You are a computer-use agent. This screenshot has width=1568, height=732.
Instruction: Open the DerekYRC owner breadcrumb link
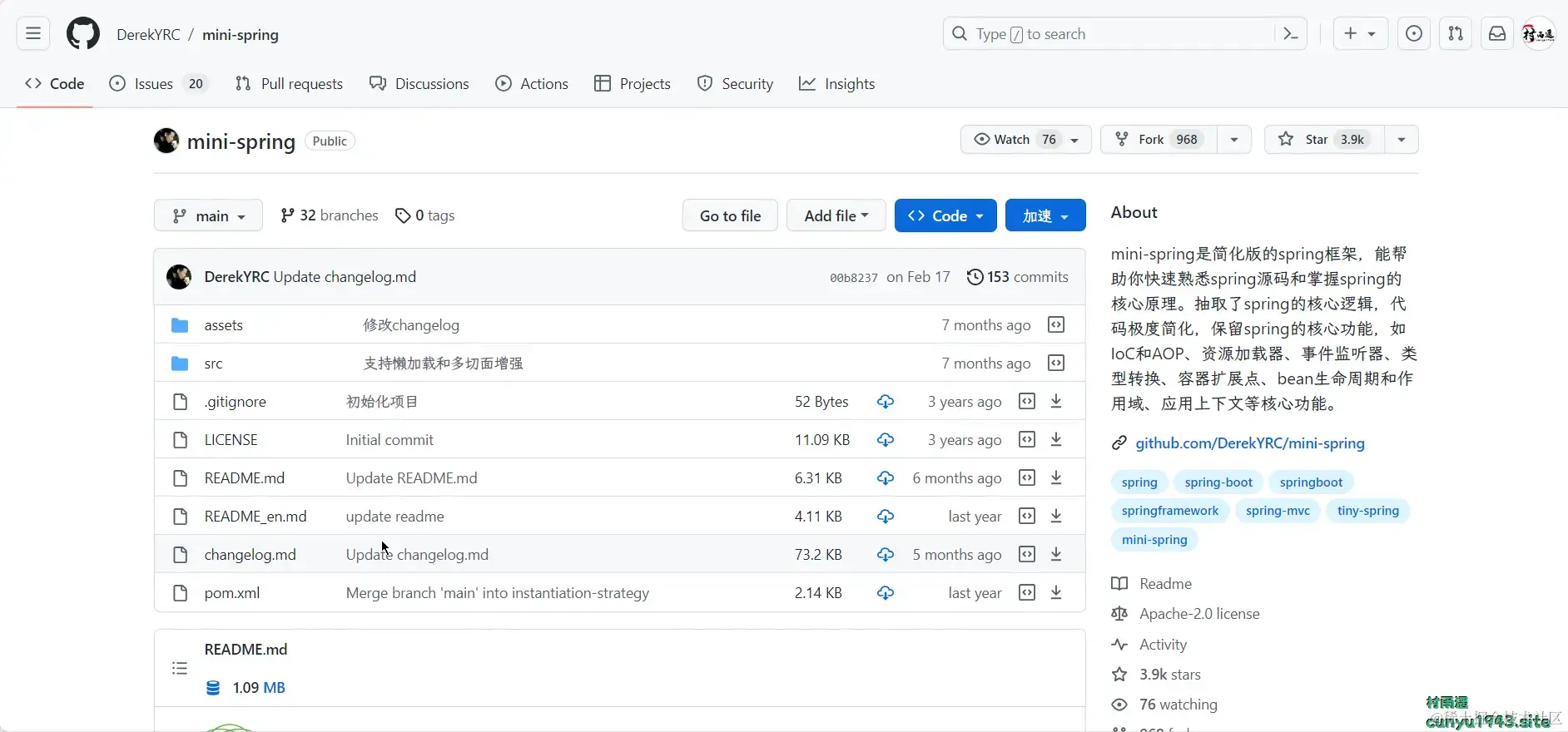click(148, 35)
